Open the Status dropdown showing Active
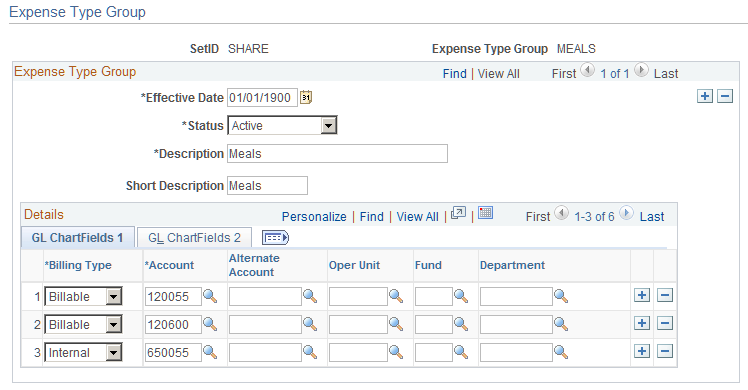This screenshot has height=390, width=748. (282, 125)
